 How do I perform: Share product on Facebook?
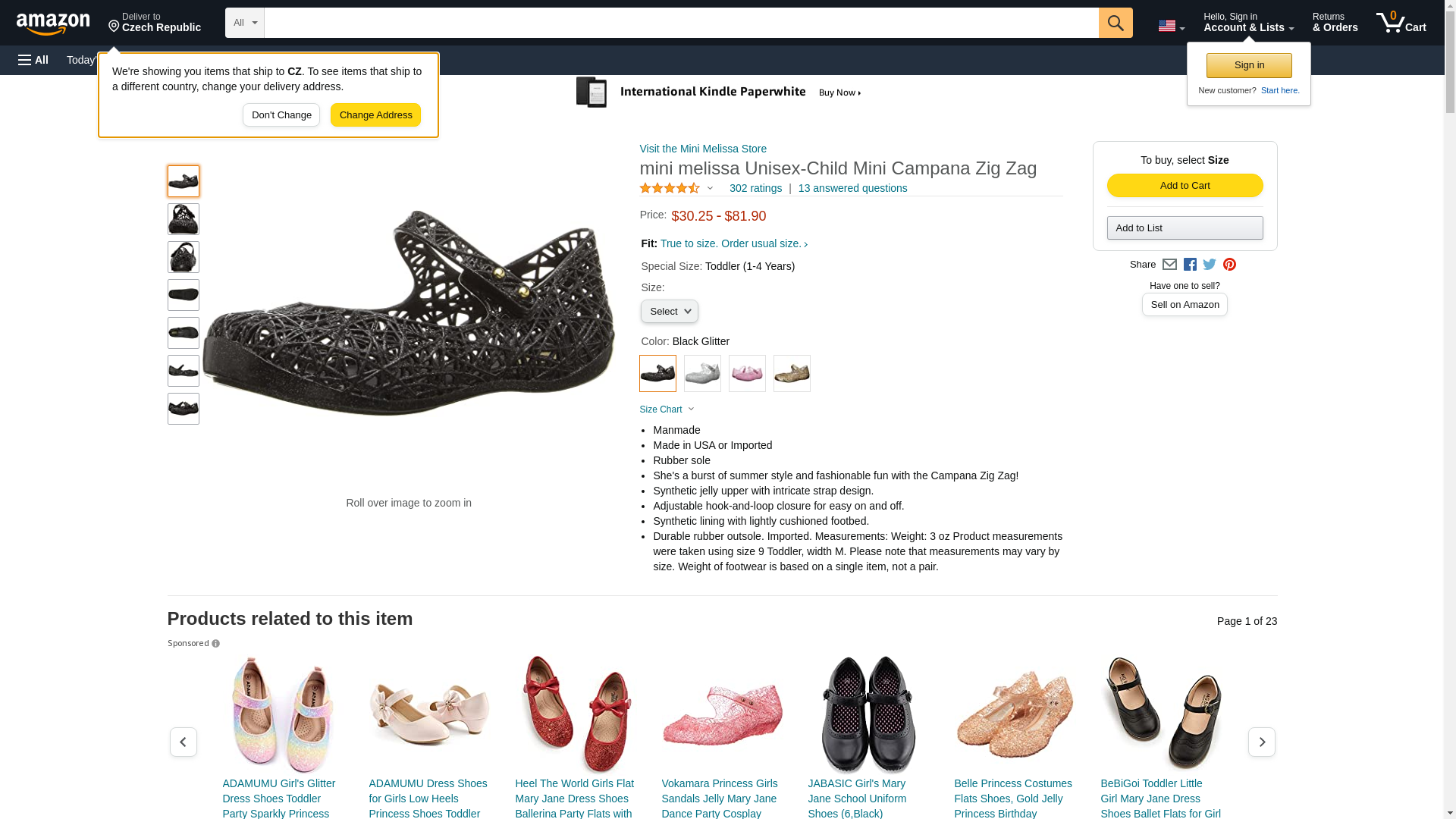tap(1190, 265)
